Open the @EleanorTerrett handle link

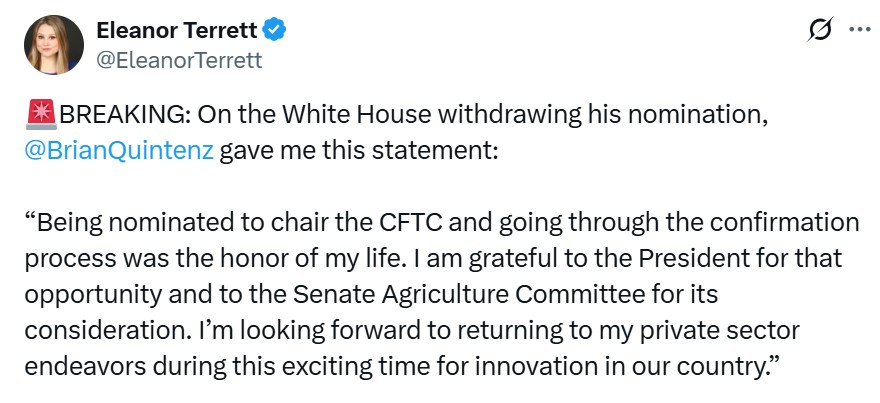tap(179, 60)
